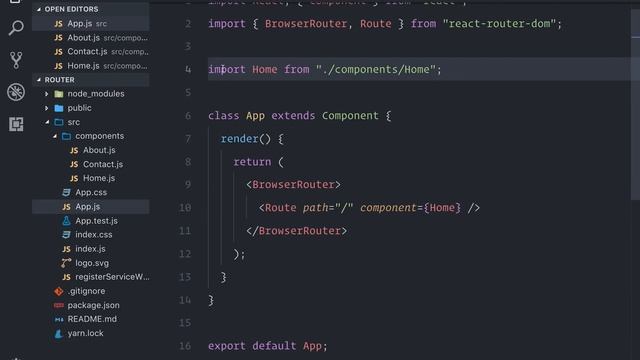Expand the public folder arrow
The image size is (640, 360).
pyautogui.click(x=47, y=108)
